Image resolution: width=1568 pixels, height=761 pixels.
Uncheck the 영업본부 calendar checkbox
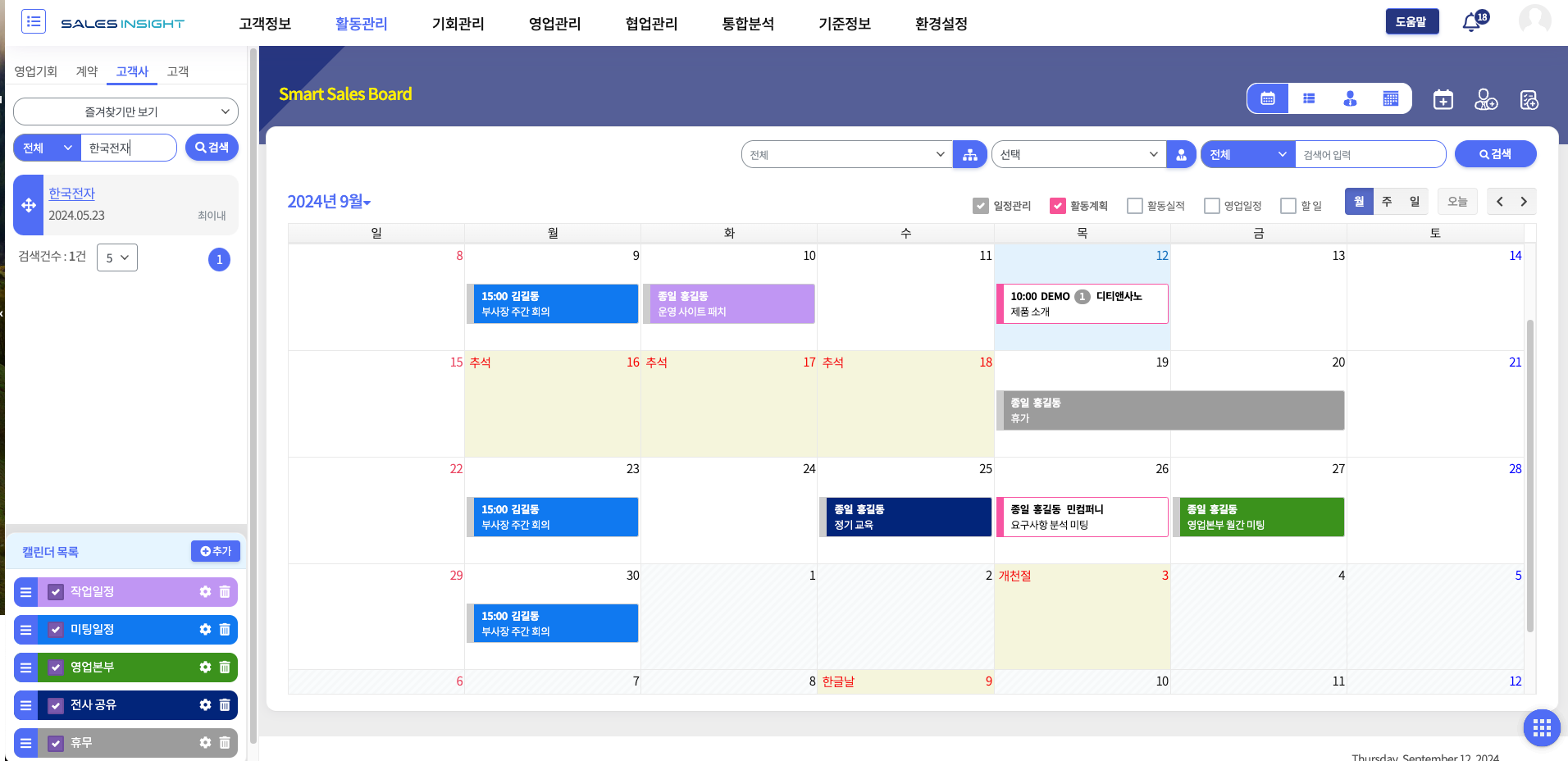click(x=56, y=668)
